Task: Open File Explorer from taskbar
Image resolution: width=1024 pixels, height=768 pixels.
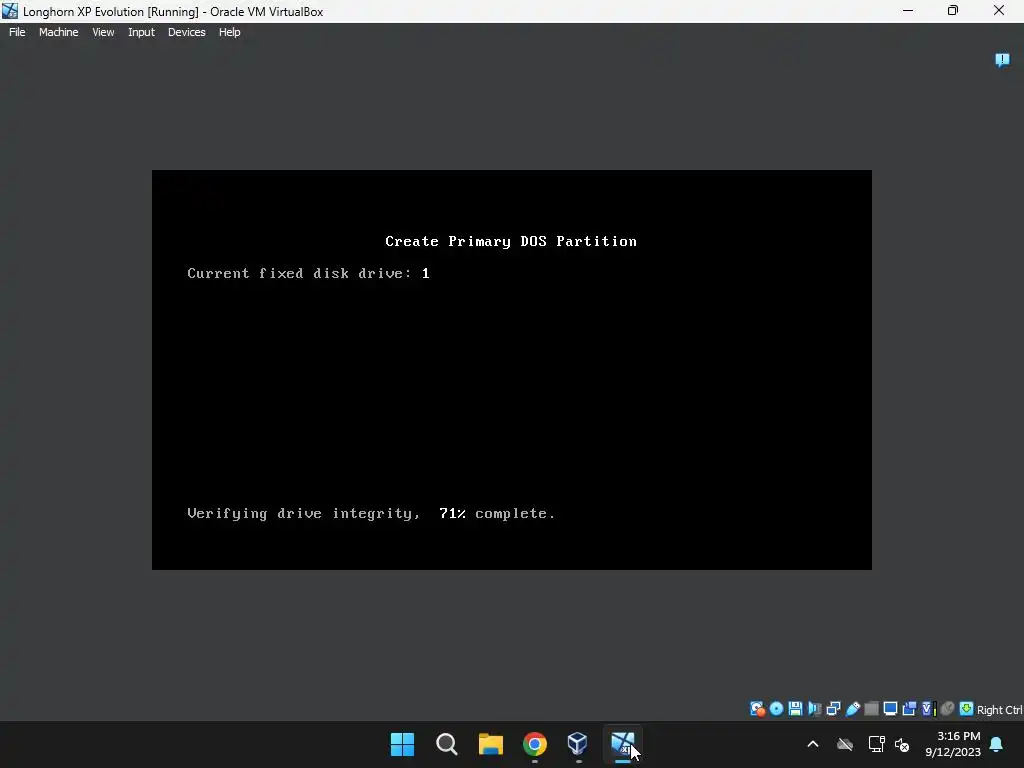Action: pos(490,744)
